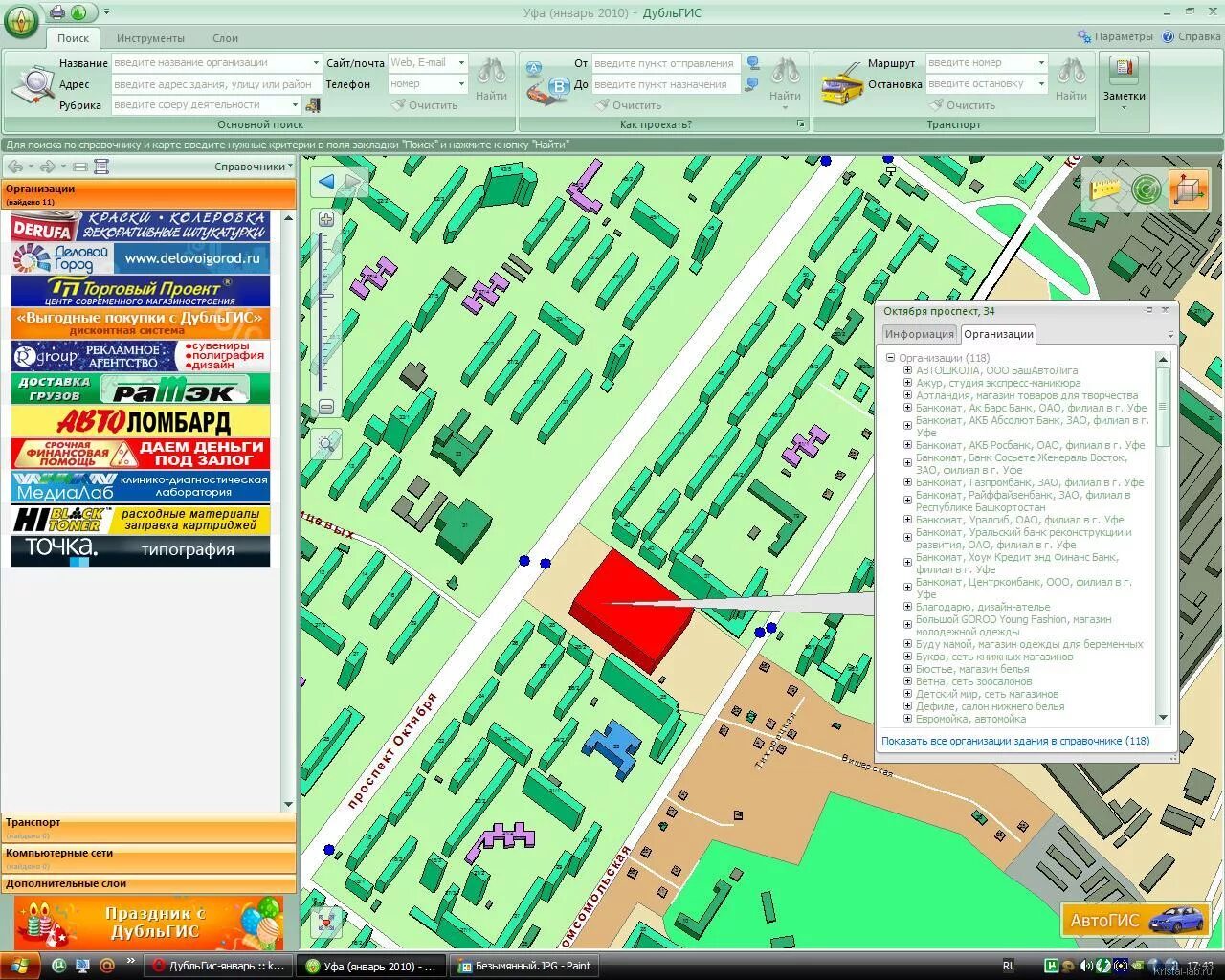This screenshot has width=1225, height=980.
Task: Click the rubric catalog icon beside Рубрика
Action: tap(312, 104)
